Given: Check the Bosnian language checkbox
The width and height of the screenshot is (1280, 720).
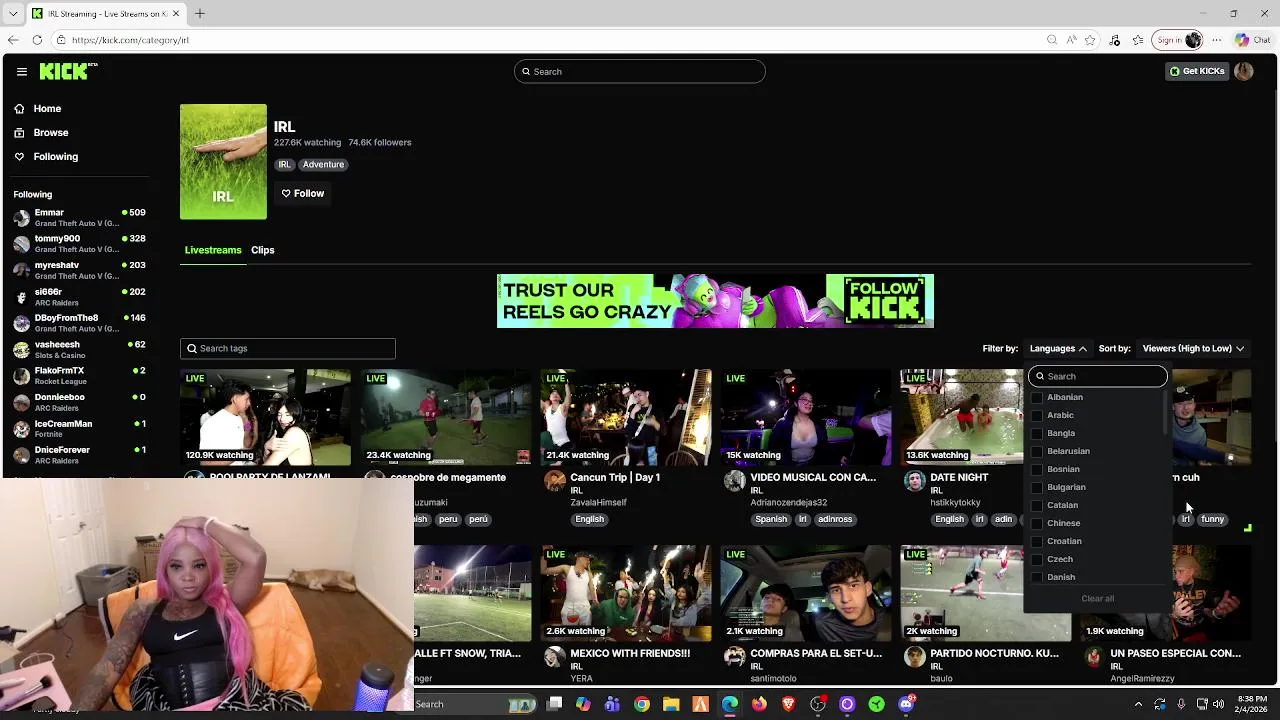Looking at the screenshot, I should coord(1037,470).
